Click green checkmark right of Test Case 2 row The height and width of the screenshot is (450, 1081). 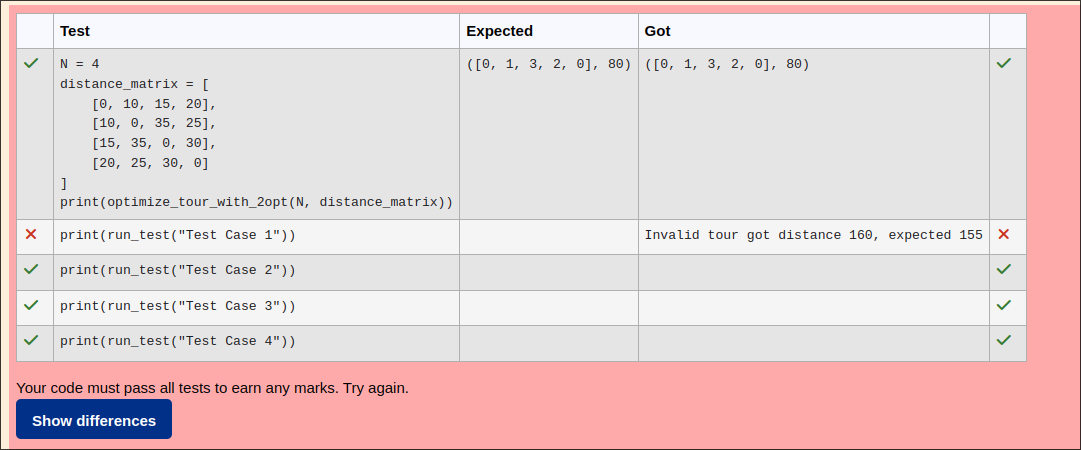coord(1004,269)
